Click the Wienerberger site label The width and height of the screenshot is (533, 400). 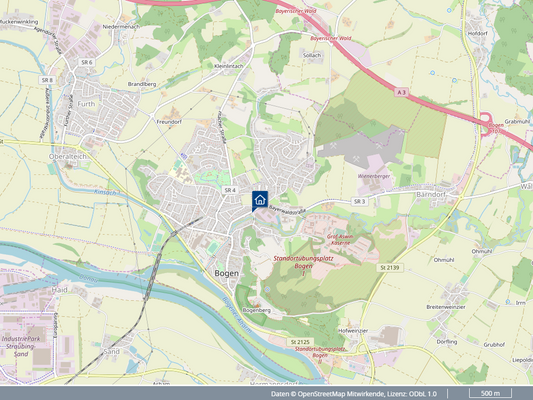click(374, 176)
